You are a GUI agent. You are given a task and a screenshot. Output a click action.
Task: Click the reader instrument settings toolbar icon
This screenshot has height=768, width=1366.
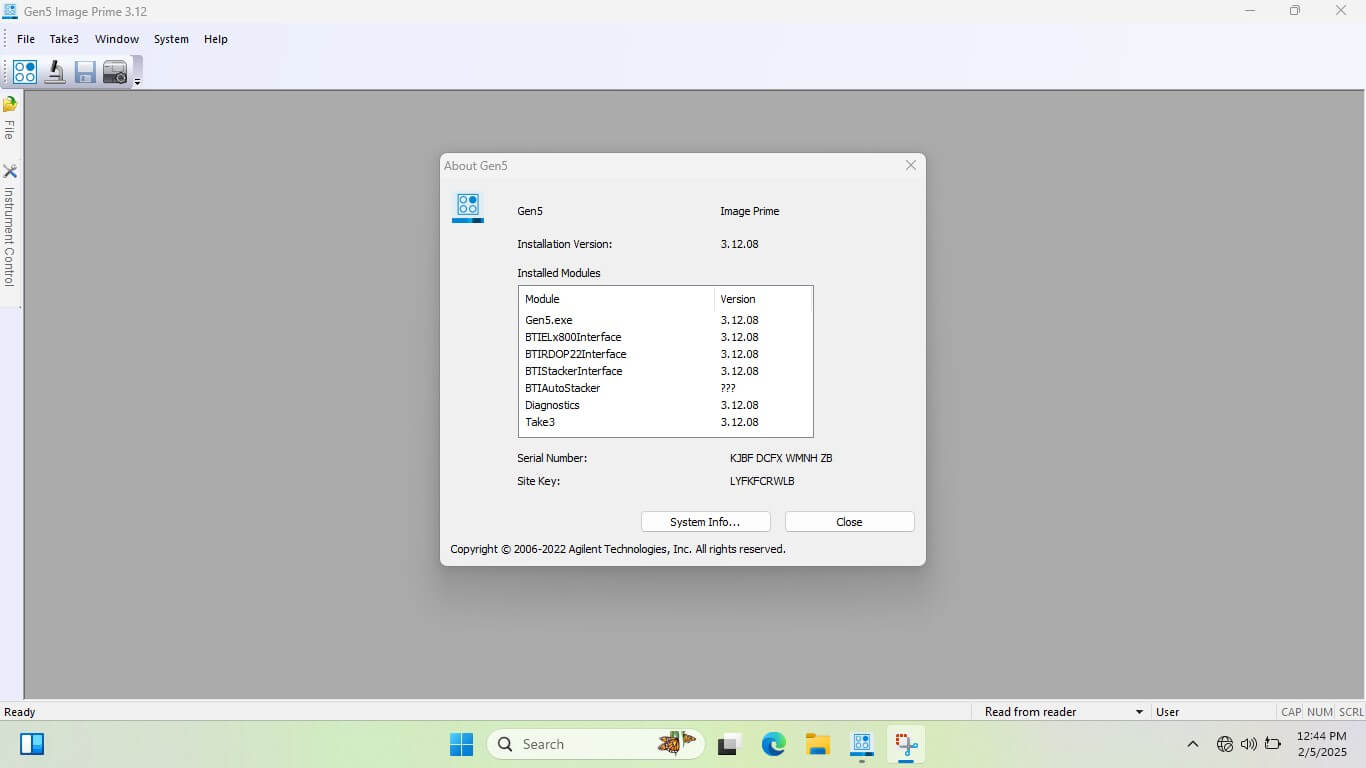click(x=115, y=72)
